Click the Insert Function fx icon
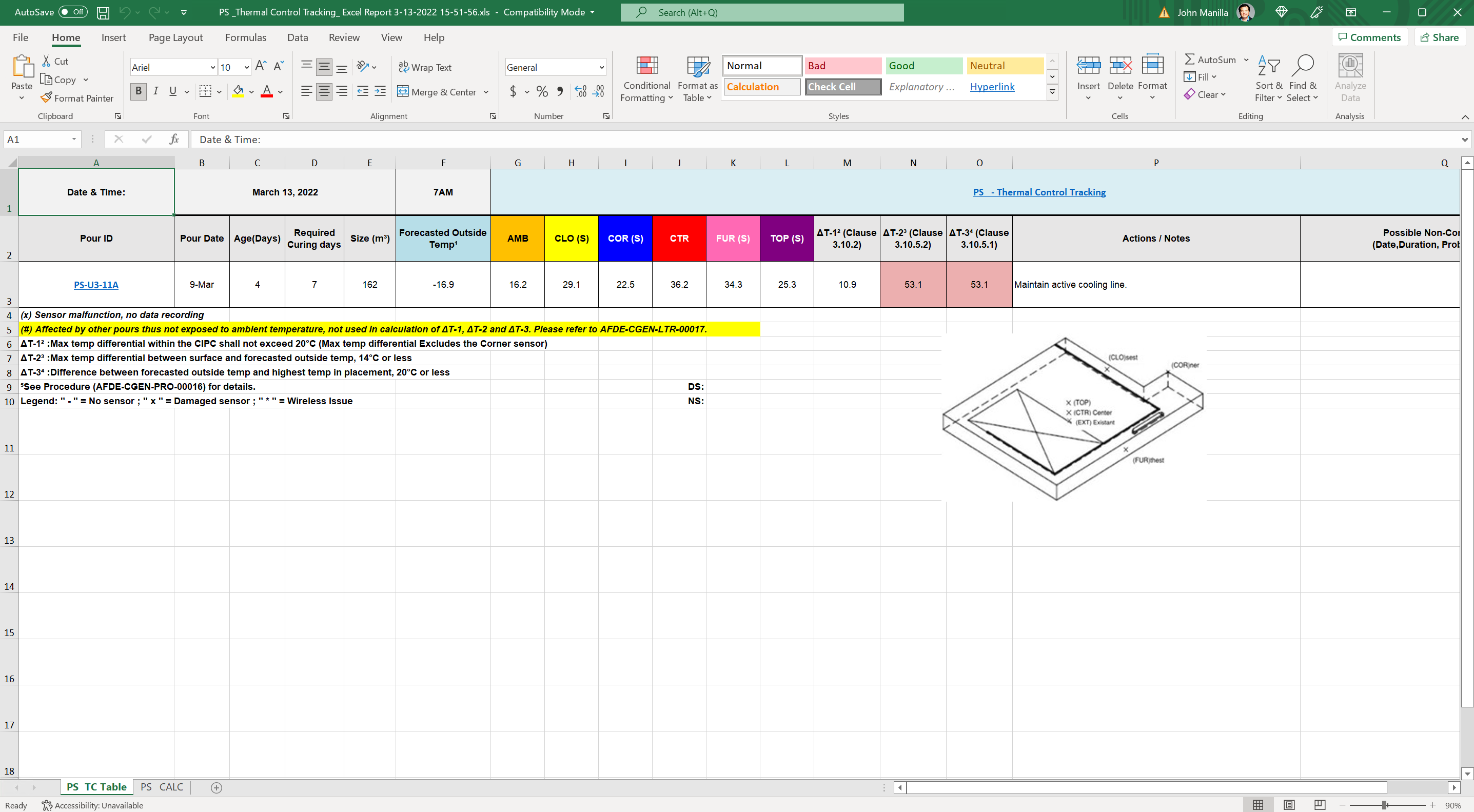This screenshot has height=812, width=1474. pos(174,139)
